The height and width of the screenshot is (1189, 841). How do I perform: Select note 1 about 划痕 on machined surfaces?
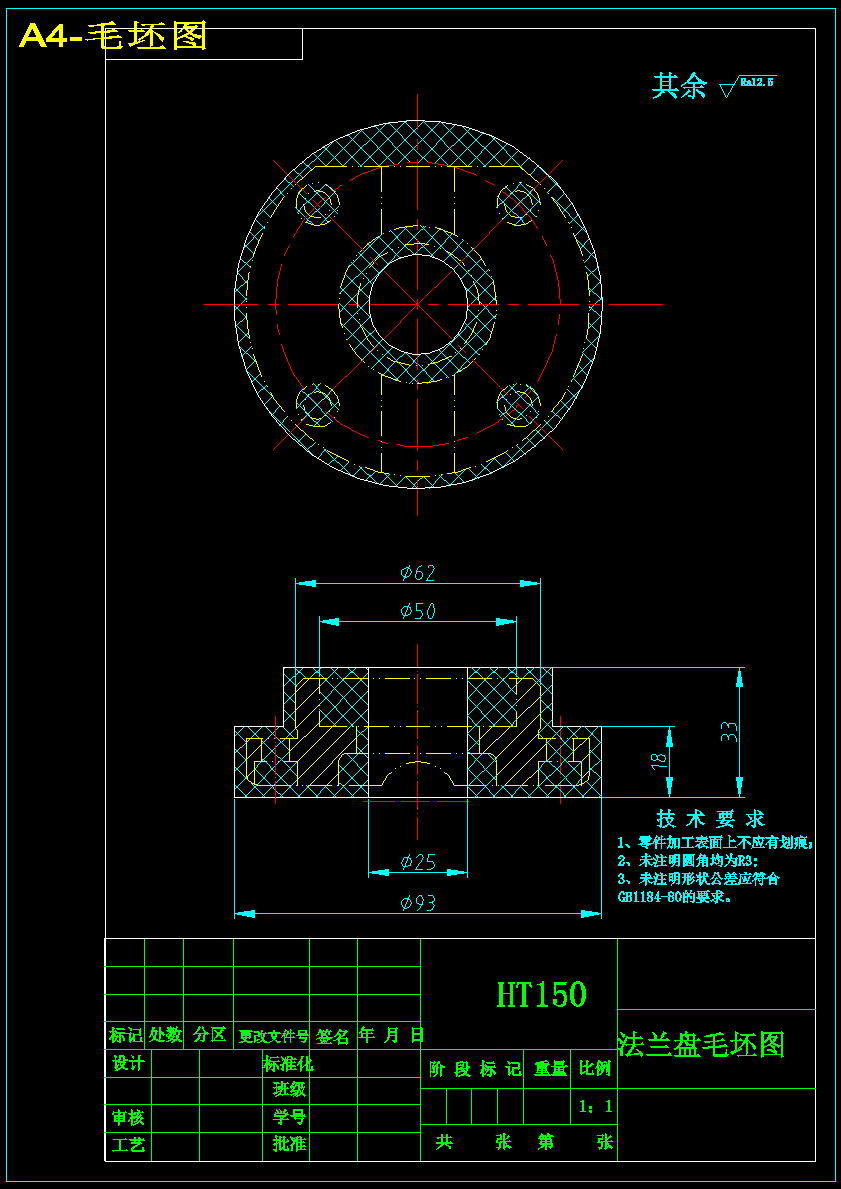click(x=715, y=842)
